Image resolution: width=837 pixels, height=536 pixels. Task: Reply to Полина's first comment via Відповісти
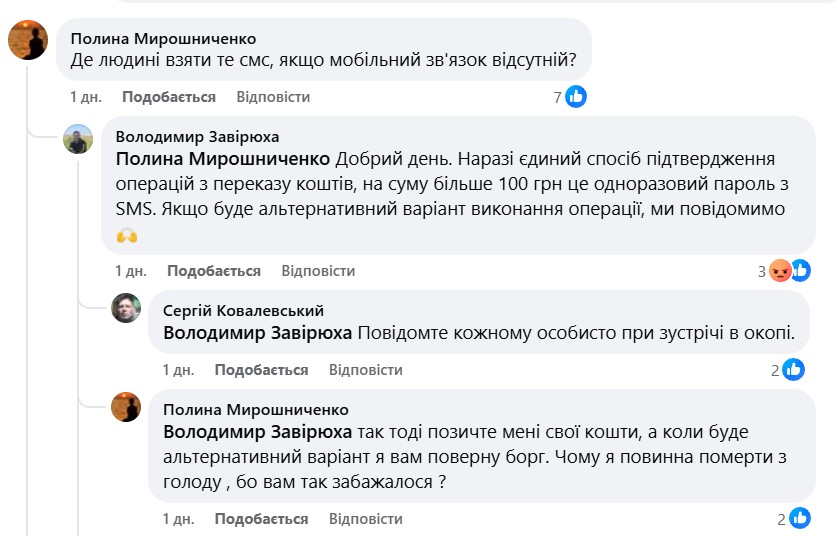(x=273, y=97)
